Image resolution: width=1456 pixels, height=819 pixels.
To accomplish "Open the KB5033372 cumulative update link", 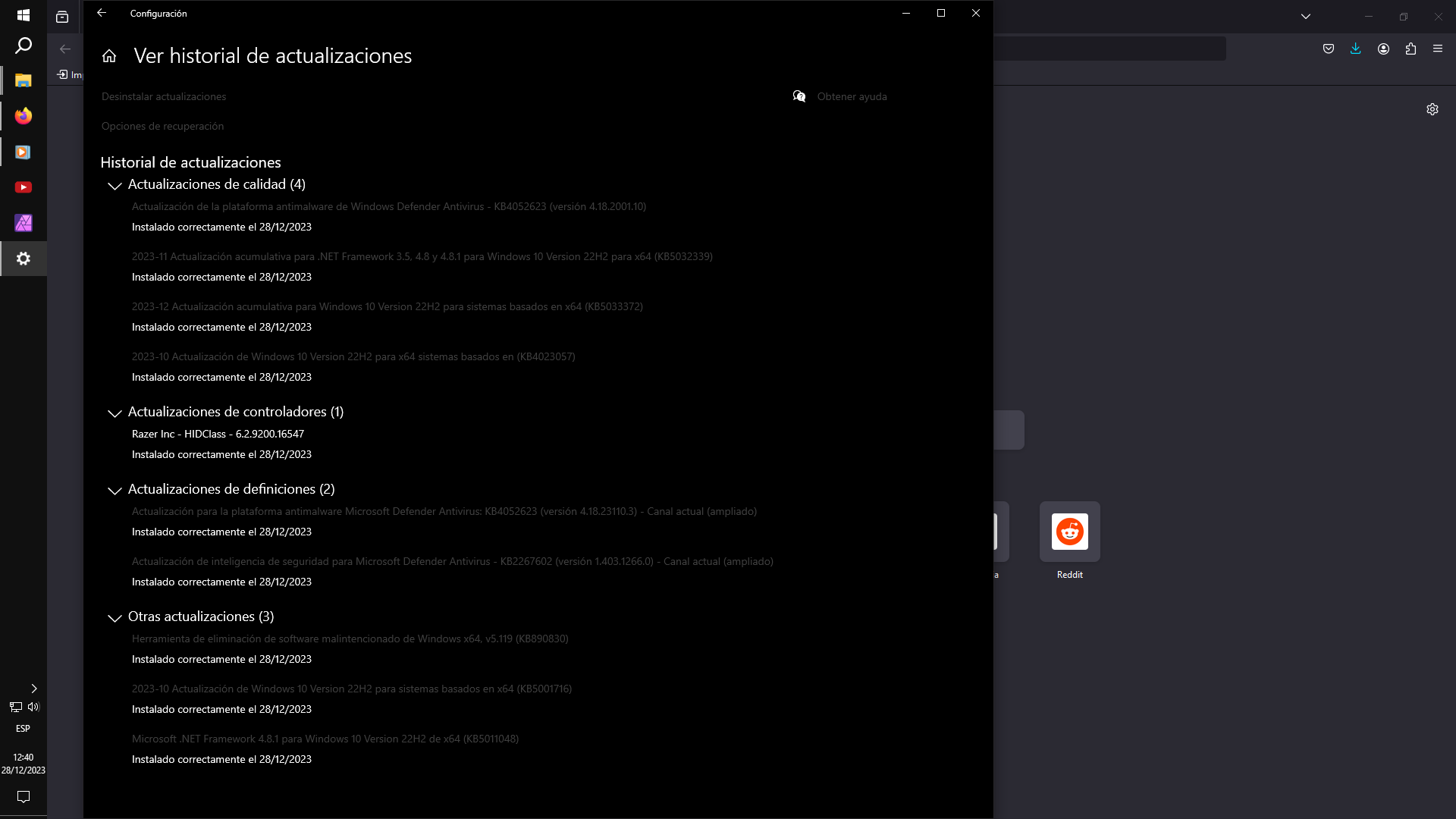I will (x=388, y=306).
